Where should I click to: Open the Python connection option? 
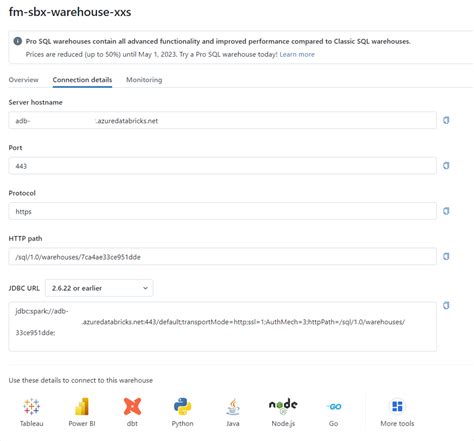182,412
